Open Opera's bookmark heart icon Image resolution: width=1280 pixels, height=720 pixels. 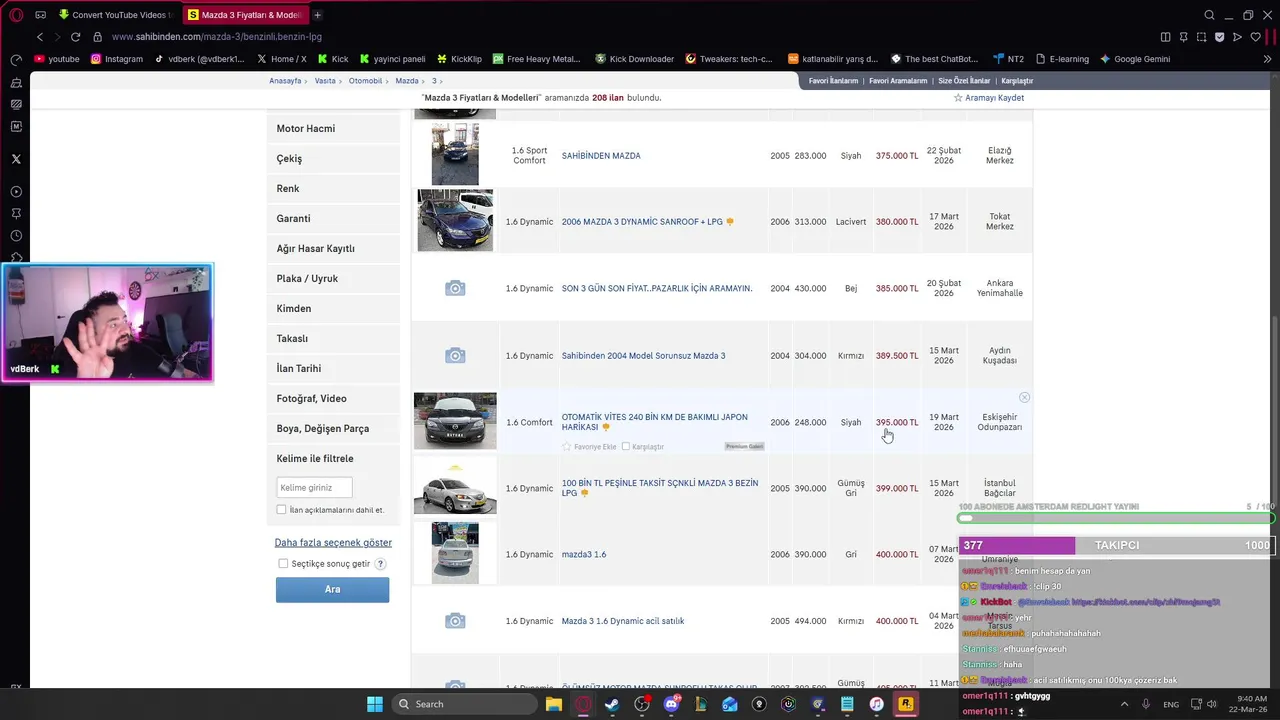(1255, 37)
